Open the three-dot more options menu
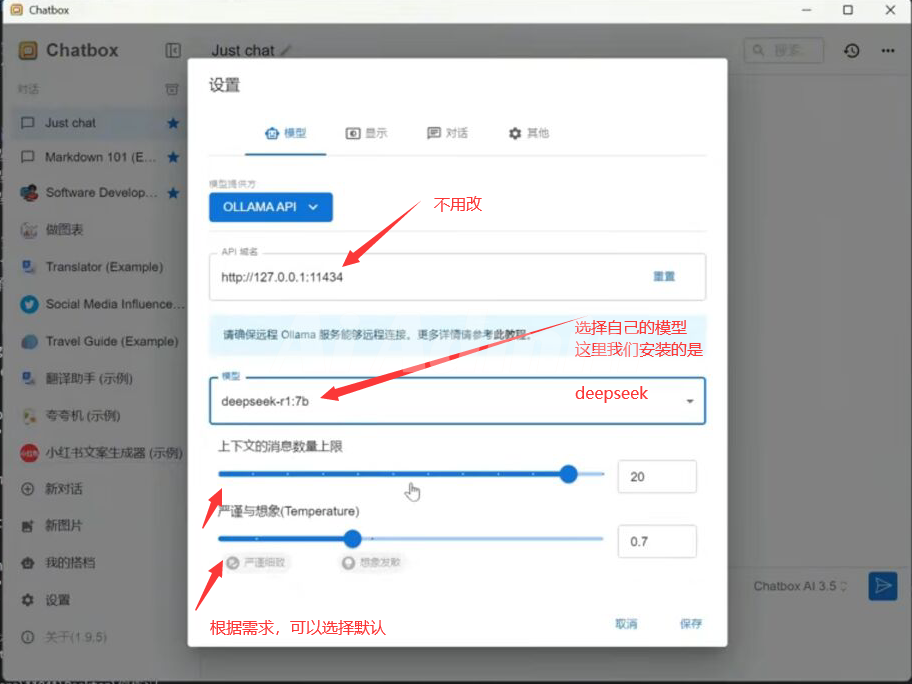Viewport: 912px width, 684px height. coord(887,50)
